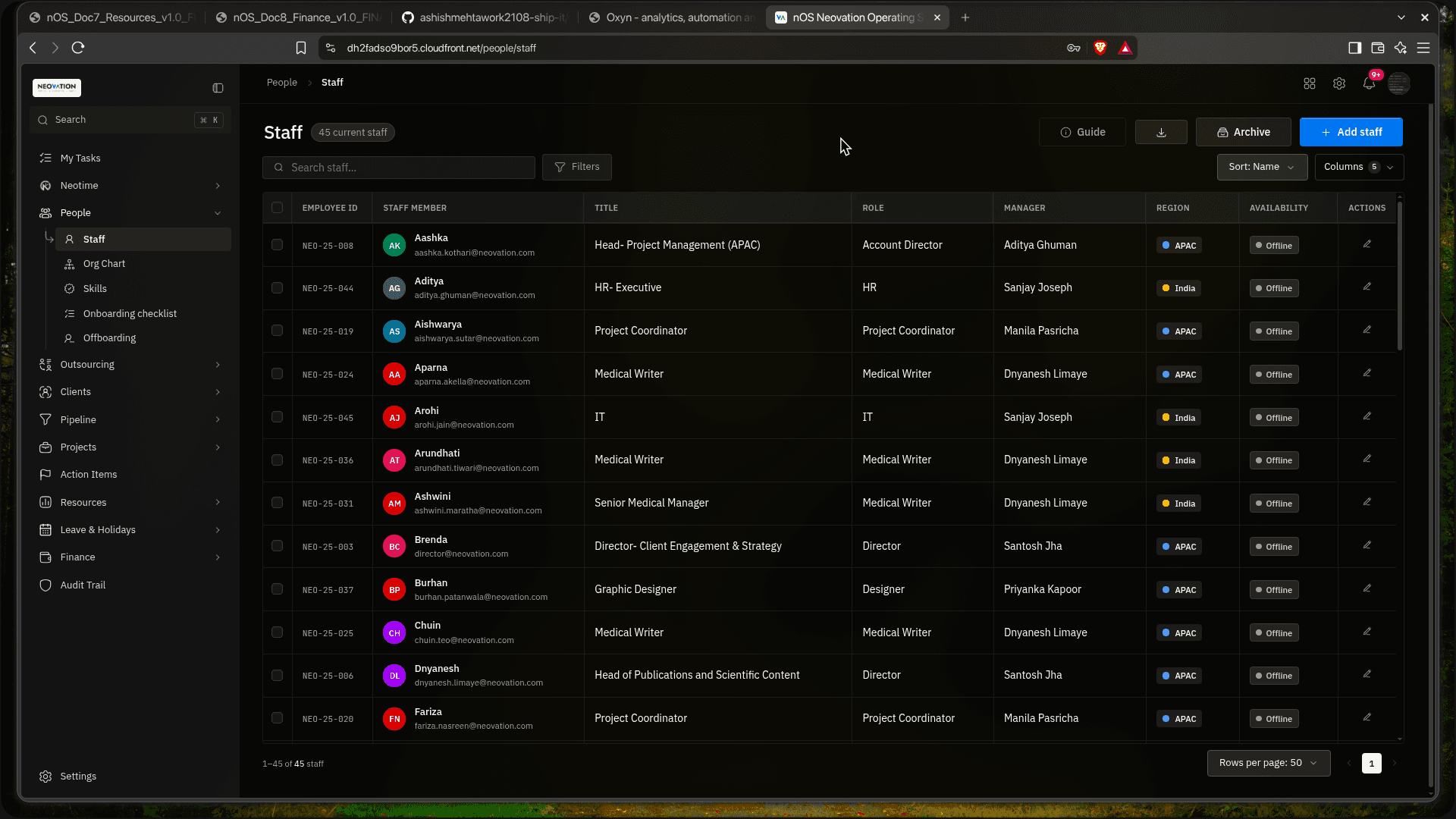The image size is (1456, 819).
Task: Tick the checkbox beside NEO-25-036
Action: pyautogui.click(x=278, y=460)
